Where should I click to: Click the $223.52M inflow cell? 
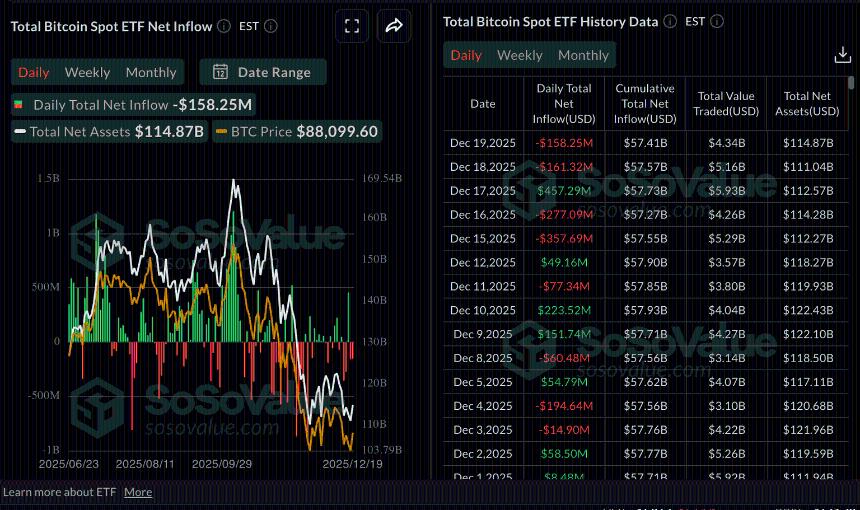tap(564, 310)
